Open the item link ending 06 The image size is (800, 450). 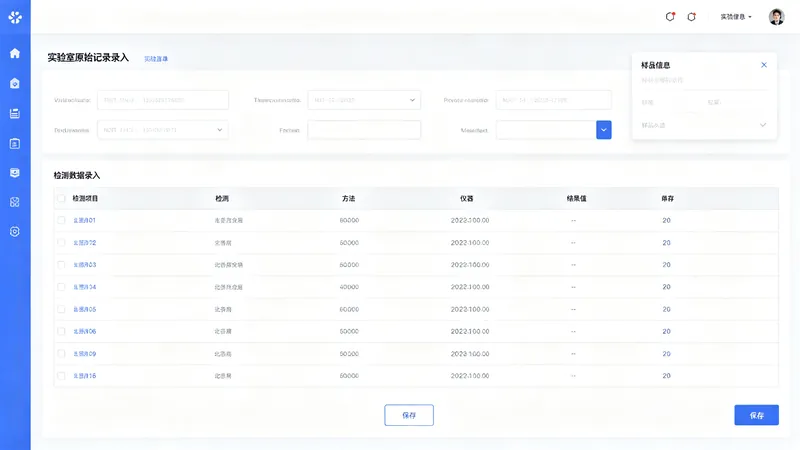click(84, 332)
